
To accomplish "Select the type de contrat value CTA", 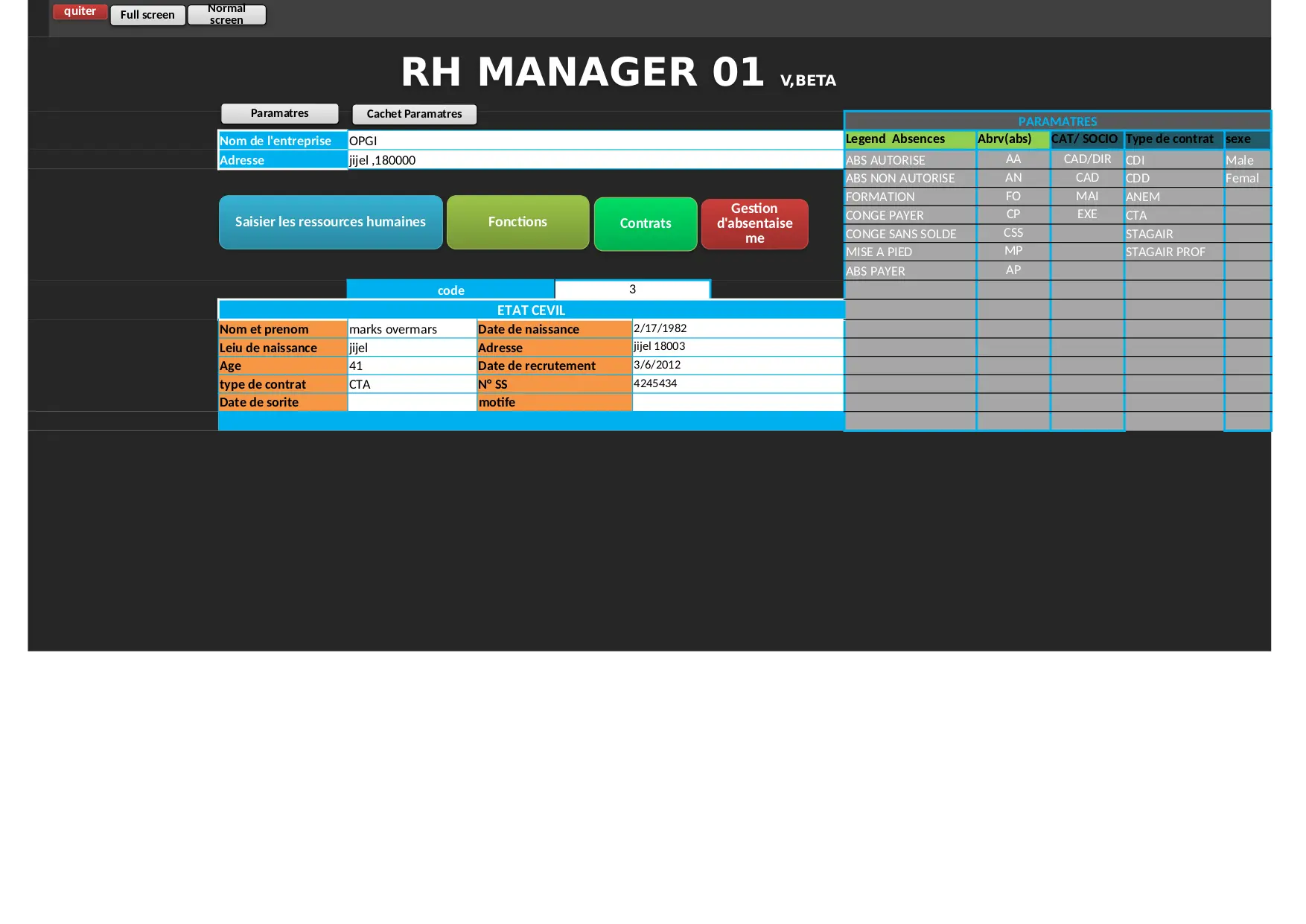I will (x=411, y=384).
